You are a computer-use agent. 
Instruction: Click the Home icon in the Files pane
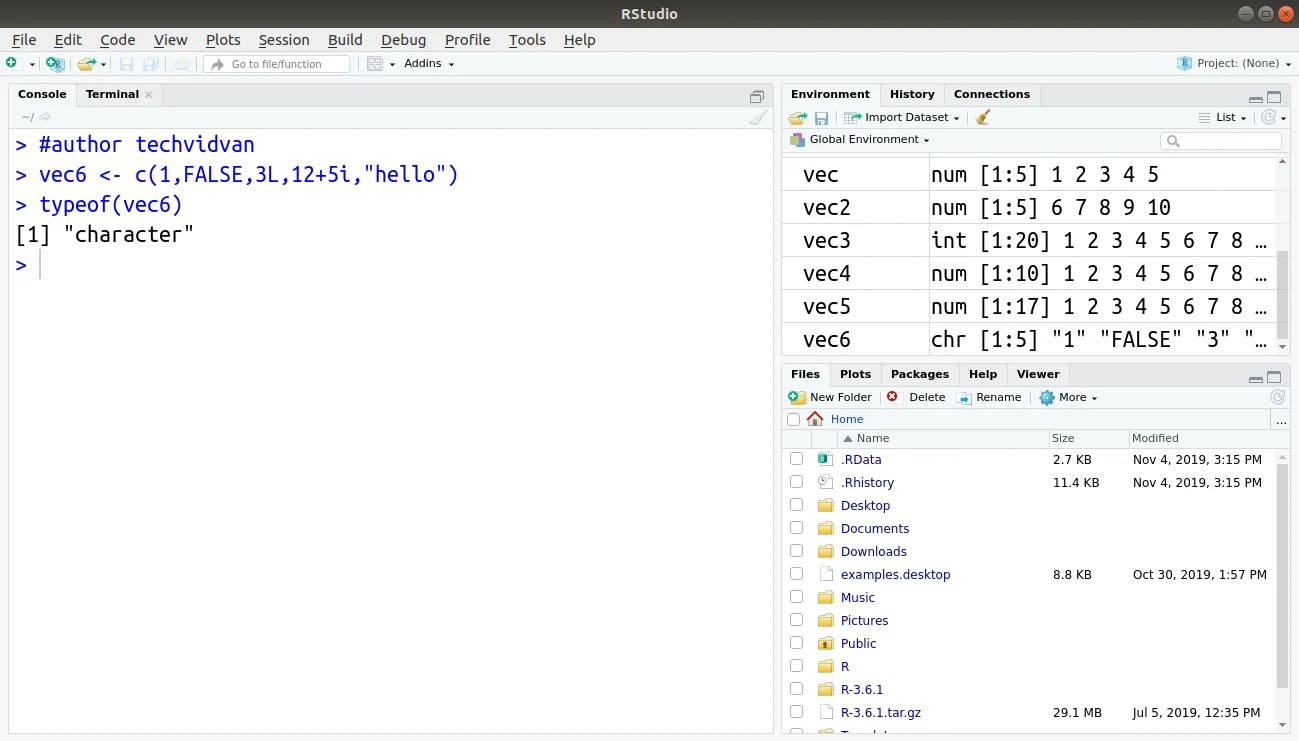point(815,418)
